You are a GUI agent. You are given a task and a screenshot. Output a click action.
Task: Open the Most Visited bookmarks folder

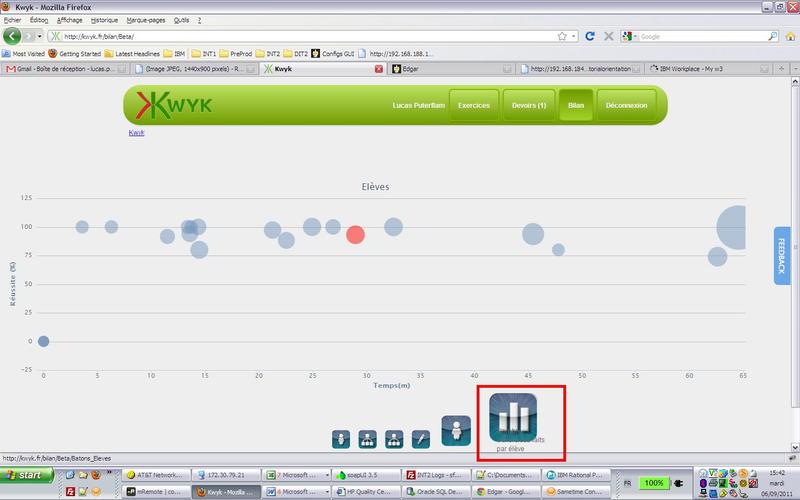click(x=23, y=54)
